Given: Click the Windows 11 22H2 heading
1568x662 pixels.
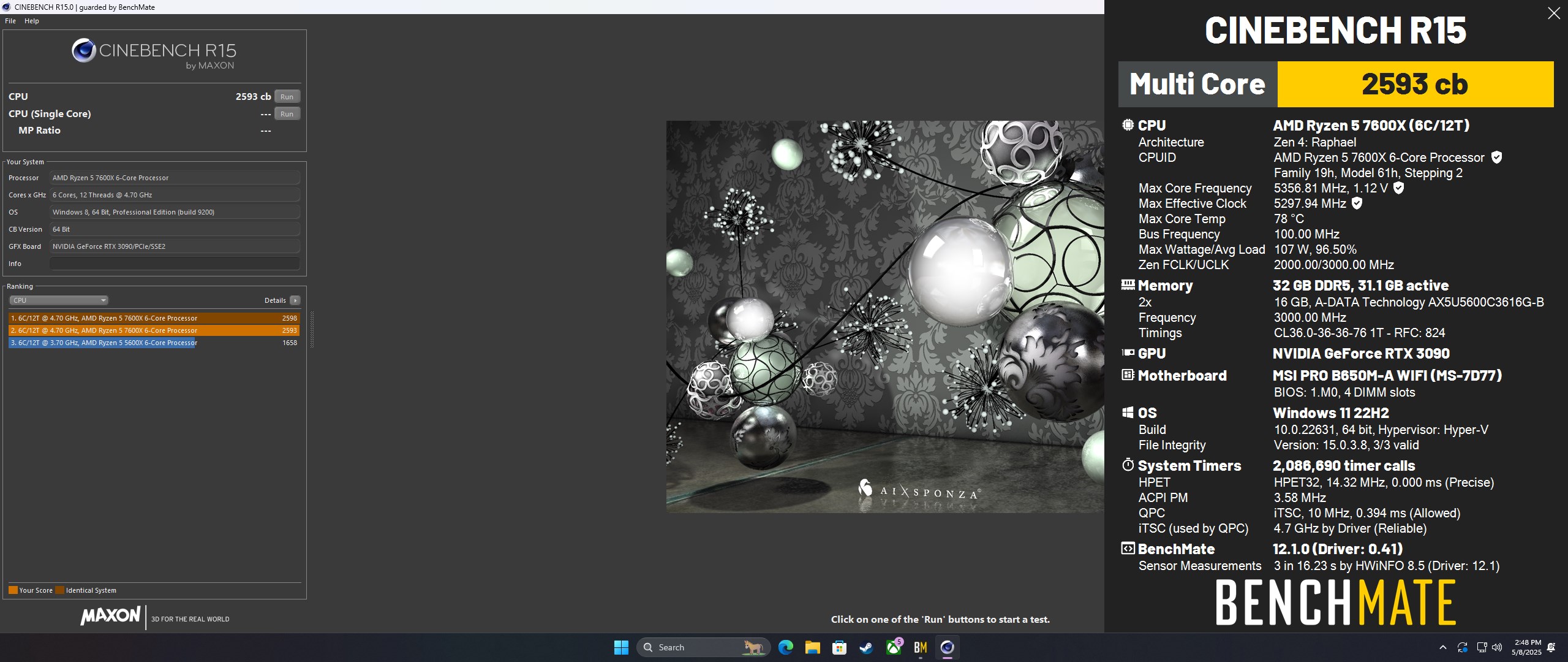Looking at the screenshot, I should [1330, 413].
